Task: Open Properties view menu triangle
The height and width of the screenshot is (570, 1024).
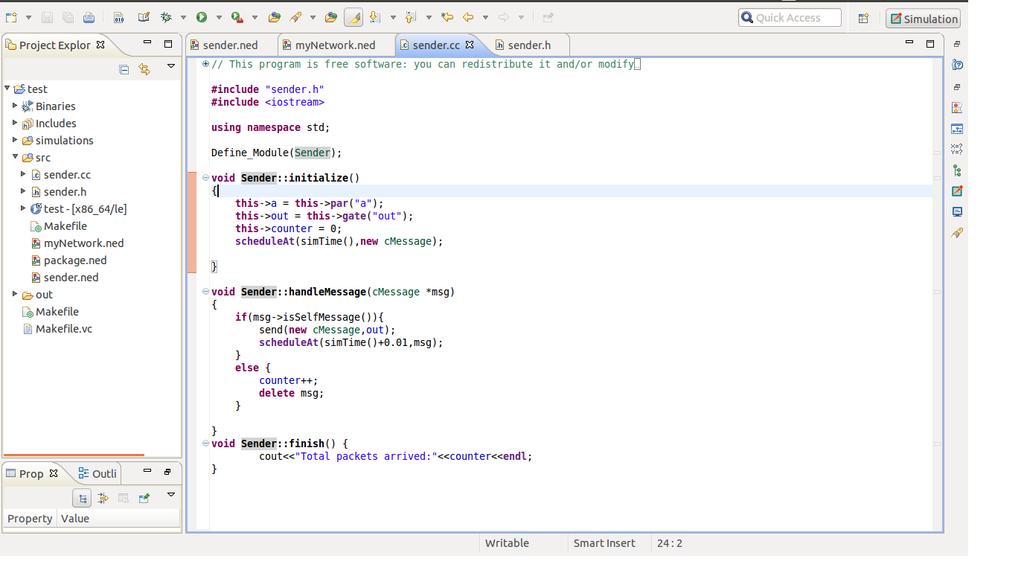Action: pyautogui.click(x=171, y=495)
